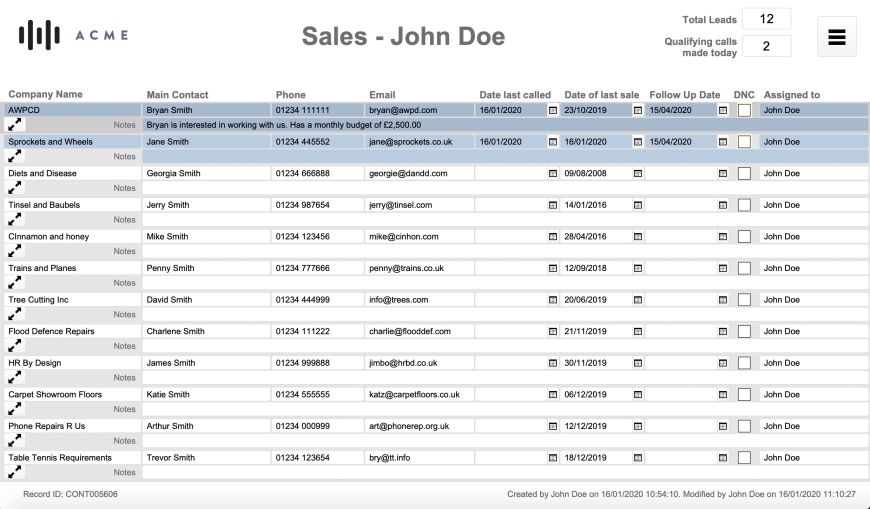Tick DNC checkbox for Carpet Showroom Floors
The height and width of the screenshot is (509, 870).
coord(744,395)
